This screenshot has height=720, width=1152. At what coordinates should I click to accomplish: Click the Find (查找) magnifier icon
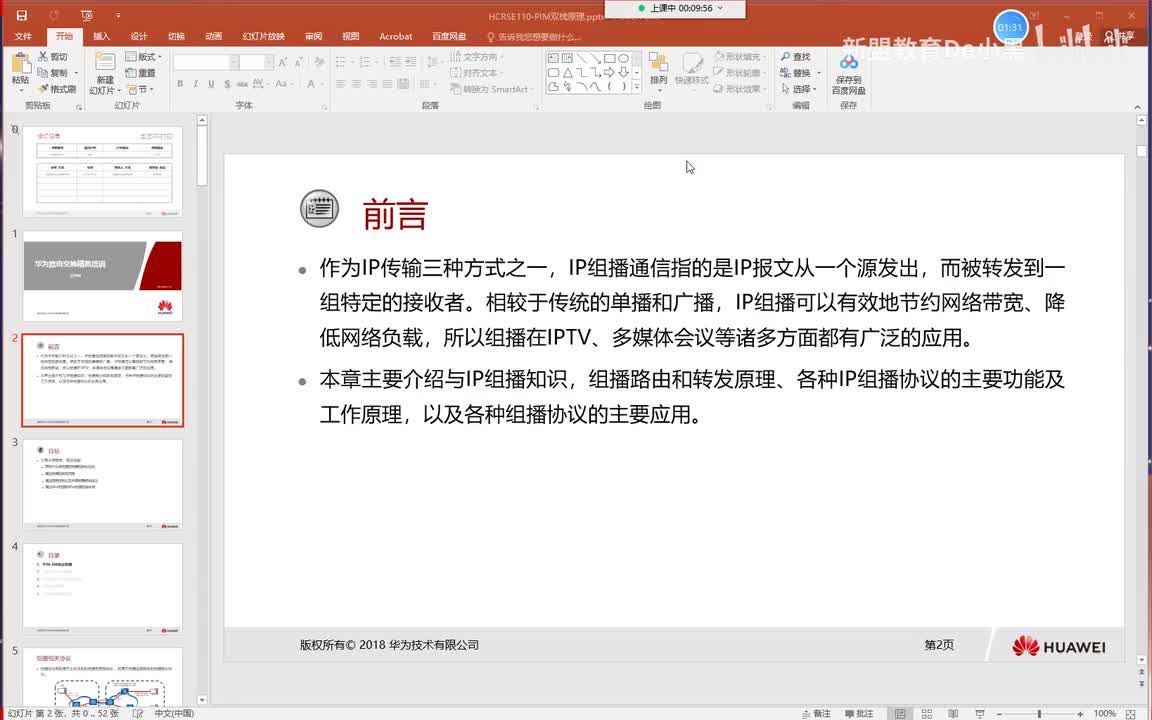785,57
